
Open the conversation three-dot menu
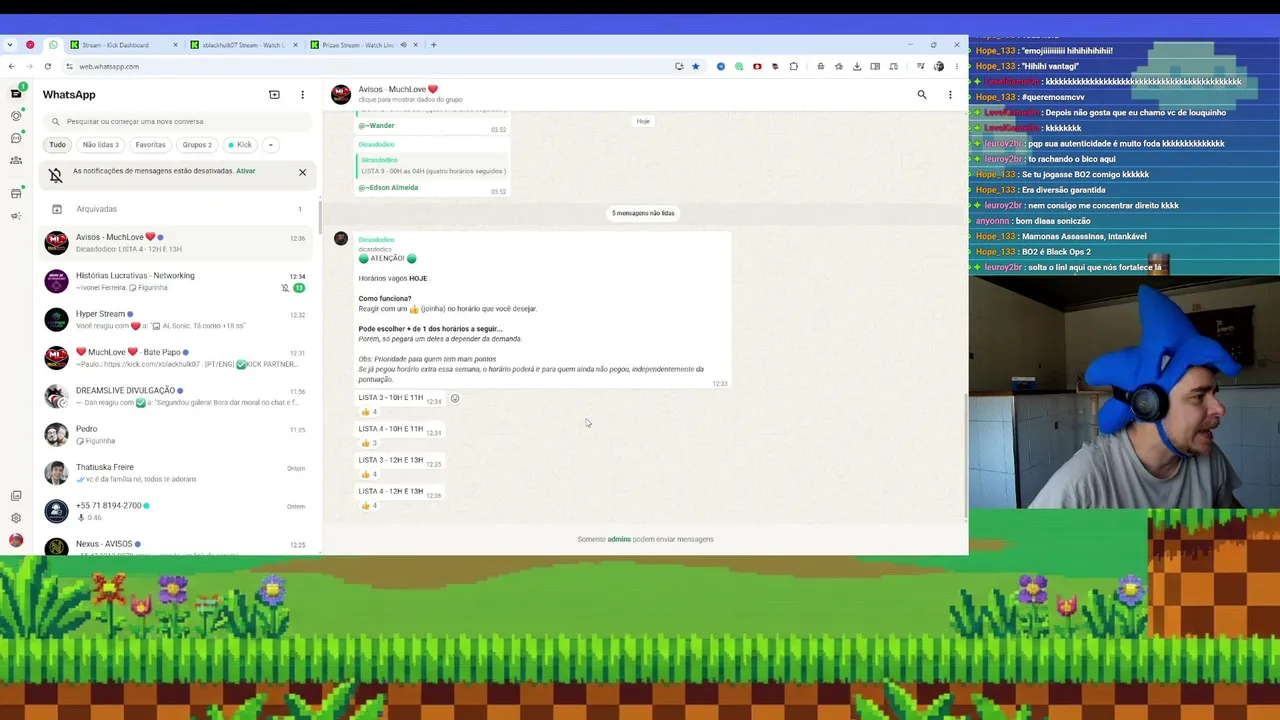tap(950, 95)
